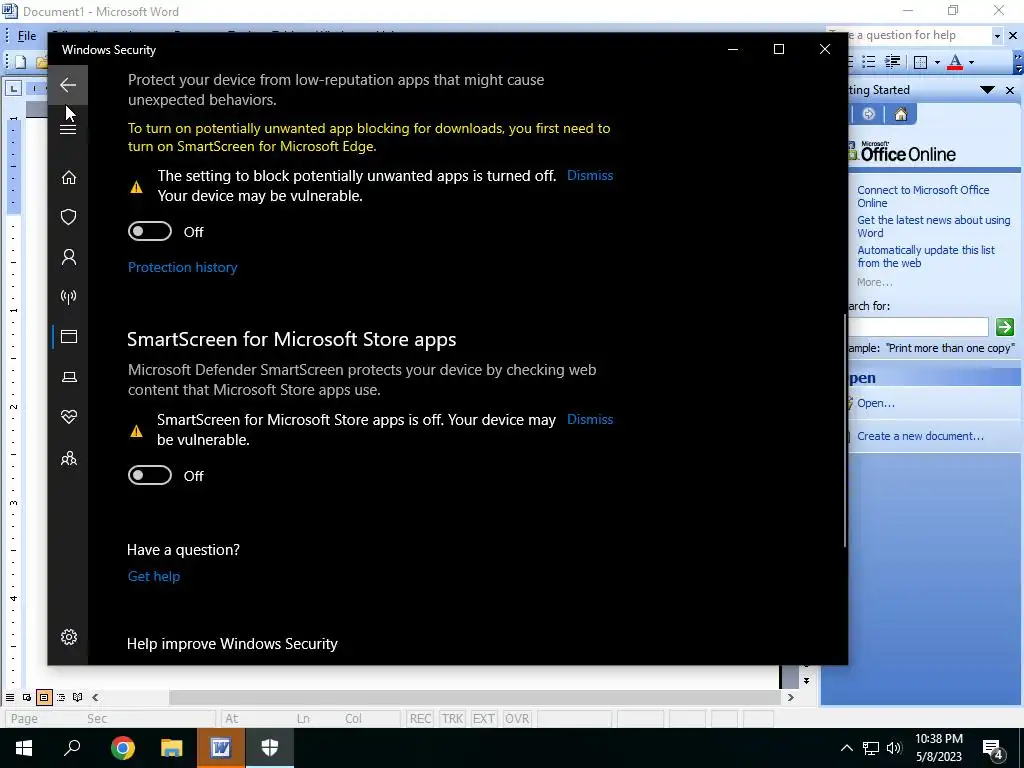Go to Home in the Windows Security sidebar
Screen dimensions: 1024x768
(x=69, y=178)
